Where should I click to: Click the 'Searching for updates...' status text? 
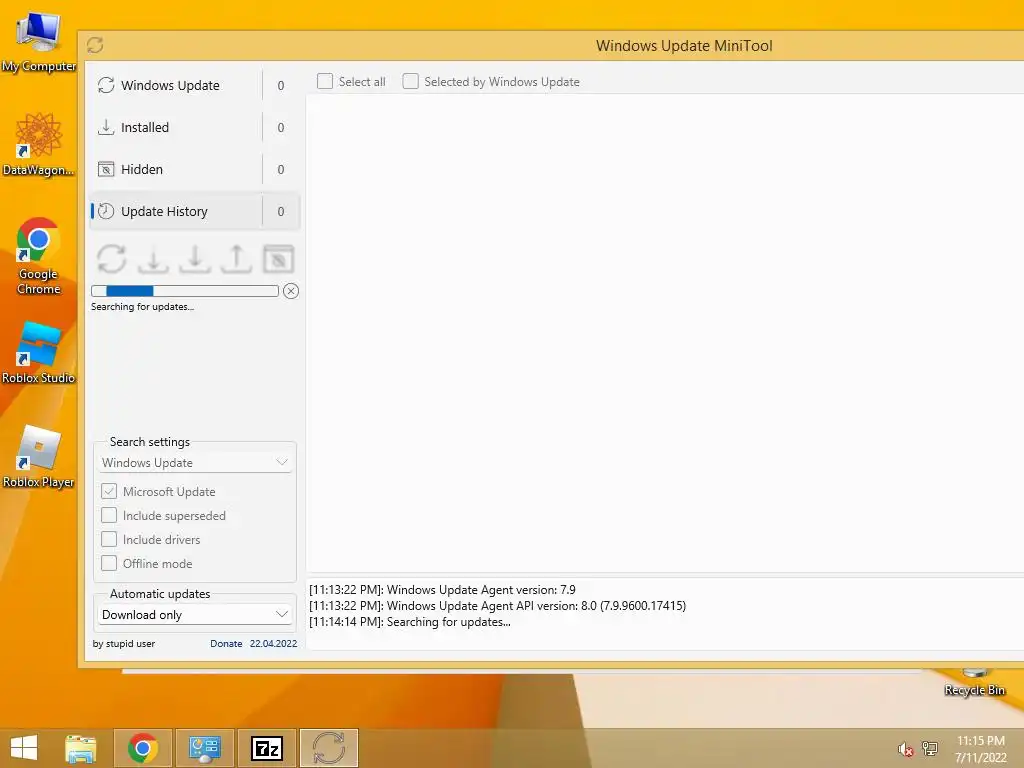[x=142, y=307]
